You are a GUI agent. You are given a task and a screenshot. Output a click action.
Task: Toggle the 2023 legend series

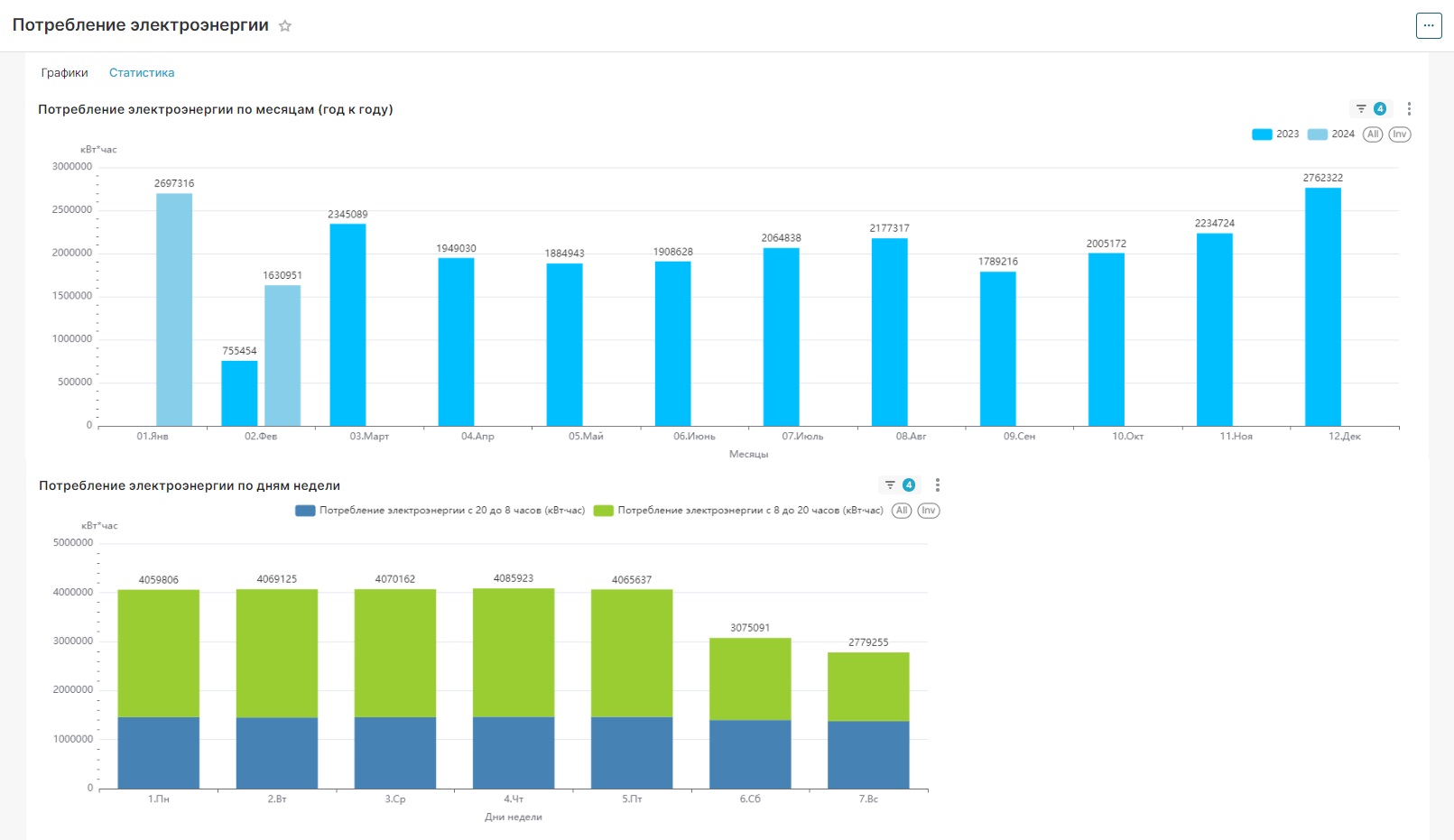1275,134
